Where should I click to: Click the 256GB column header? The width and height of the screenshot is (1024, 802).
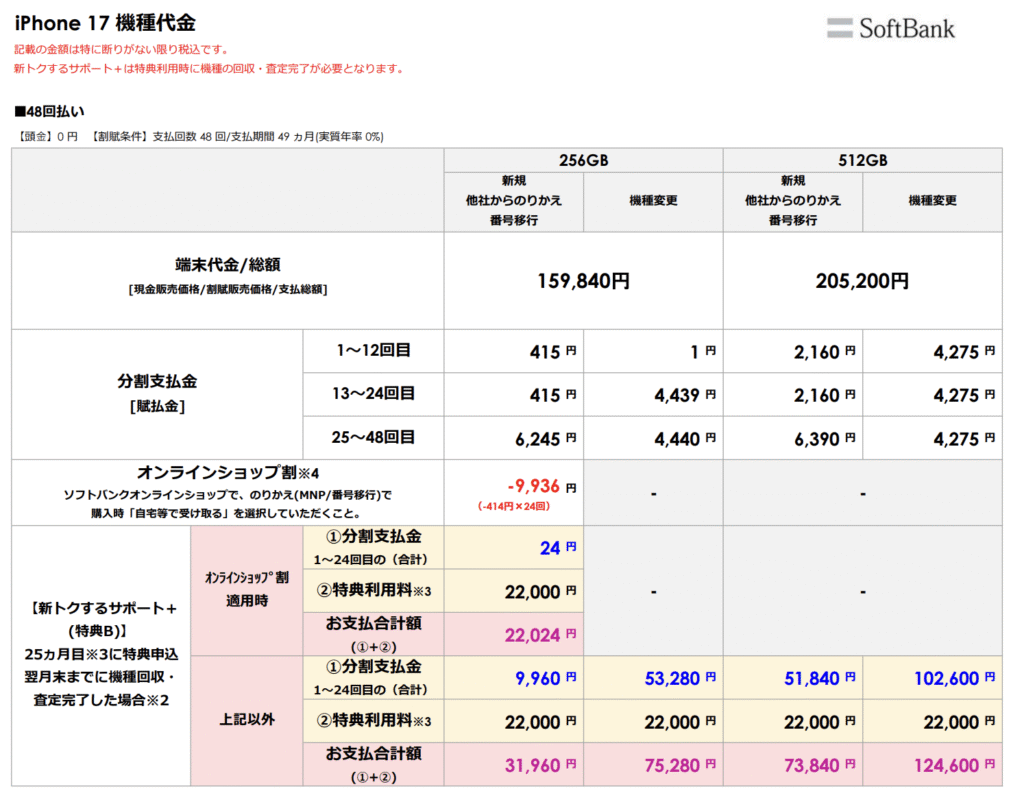(x=583, y=160)
